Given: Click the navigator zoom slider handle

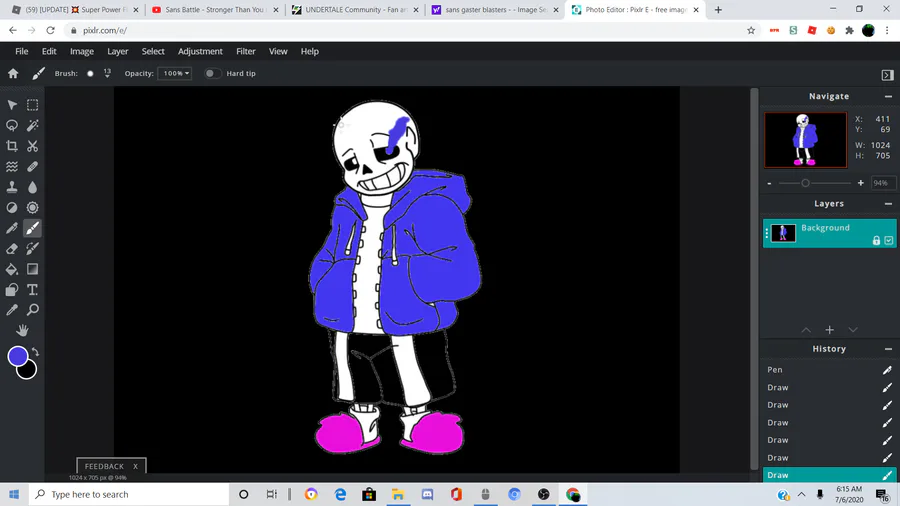Looking at the screenshot, I should pyautogui.click(x=805, y=183).
